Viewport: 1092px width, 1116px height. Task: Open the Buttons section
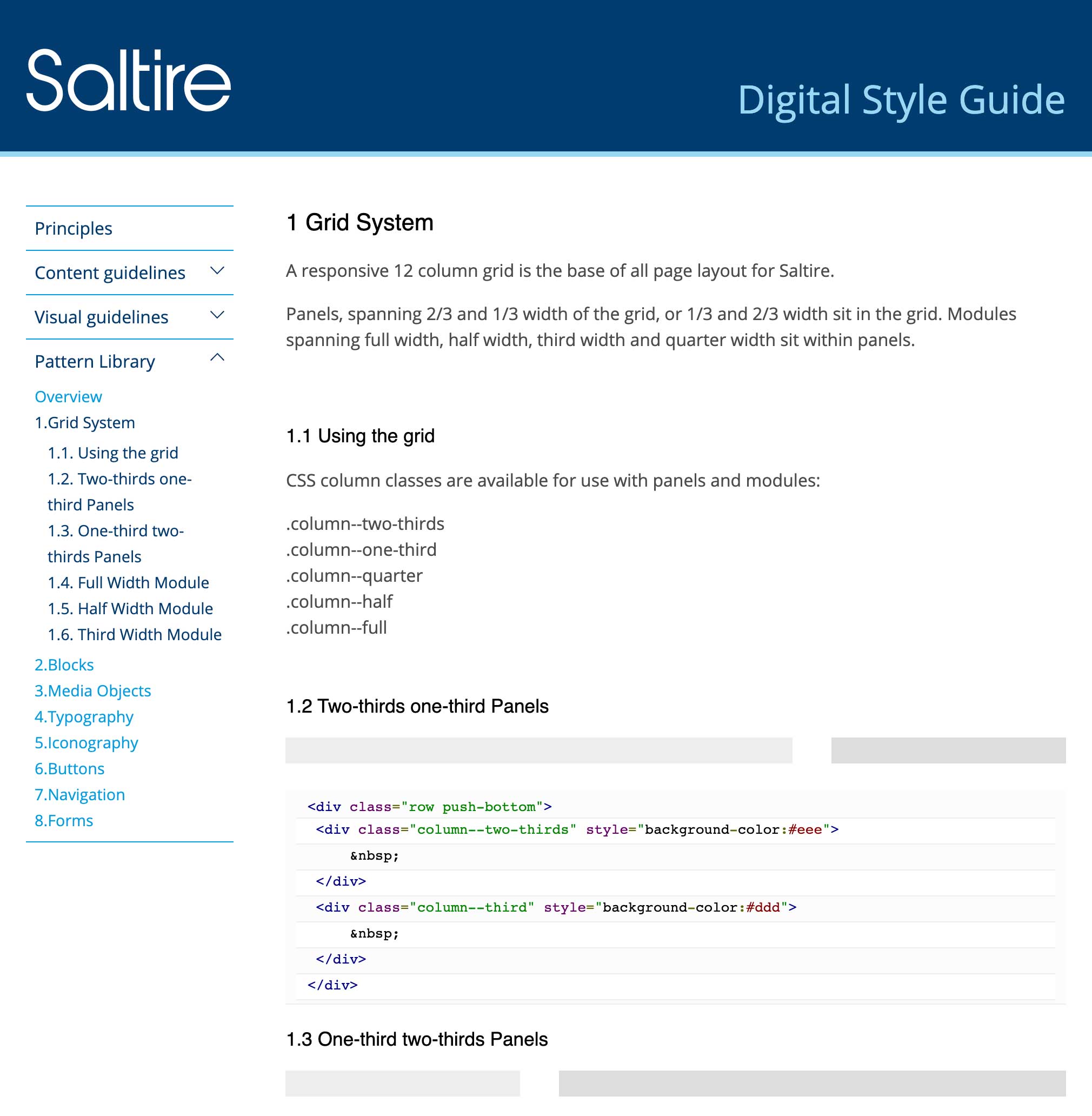[69, 768]
